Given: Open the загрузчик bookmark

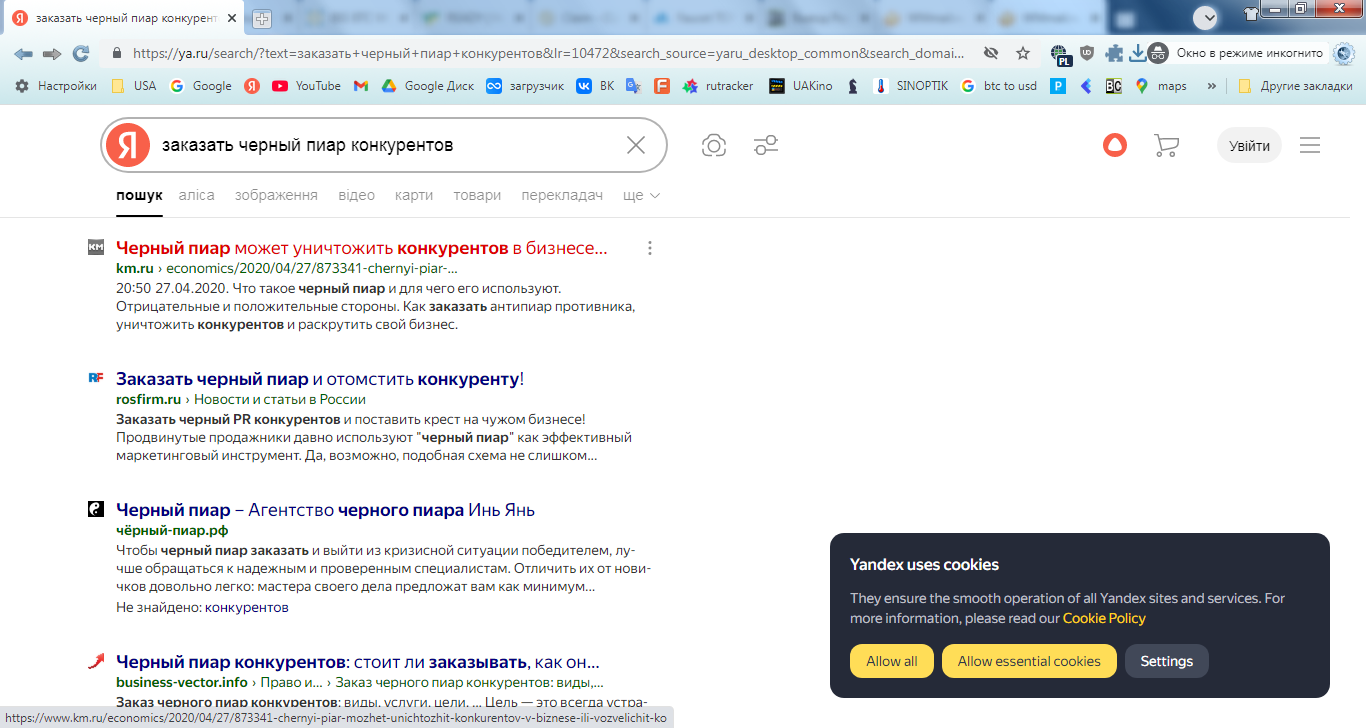Looking at the screenshot, I should click(x=525, y=86).
